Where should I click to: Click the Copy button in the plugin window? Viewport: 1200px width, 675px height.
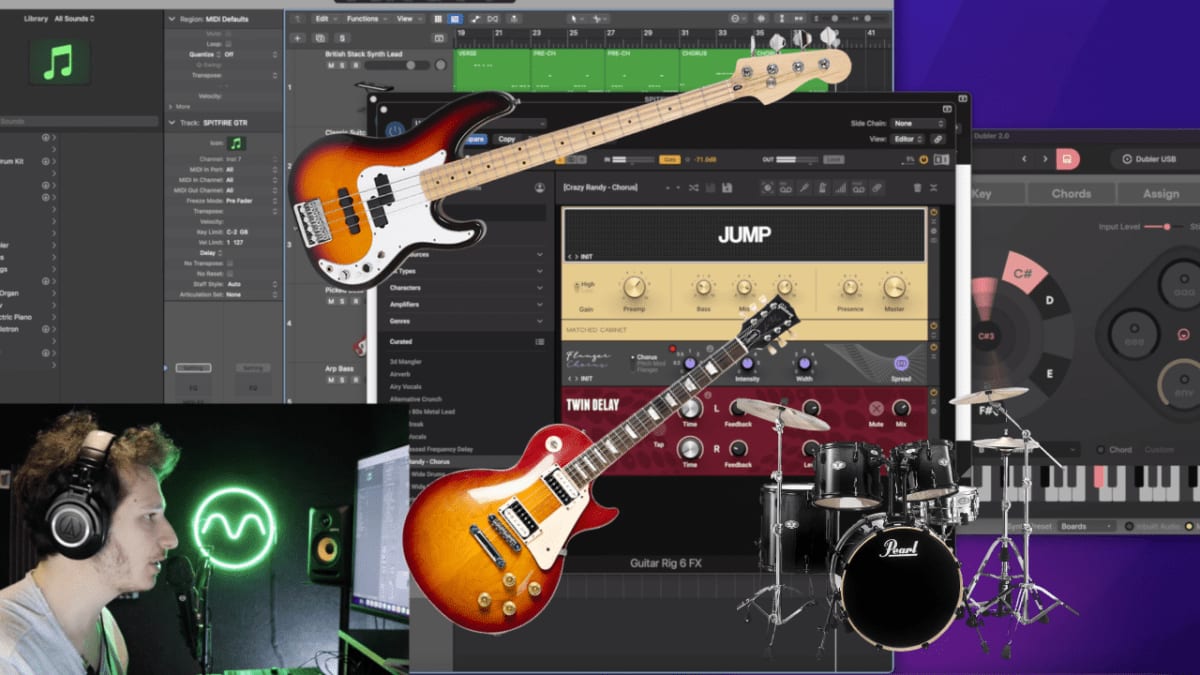[x=507, y=139]
